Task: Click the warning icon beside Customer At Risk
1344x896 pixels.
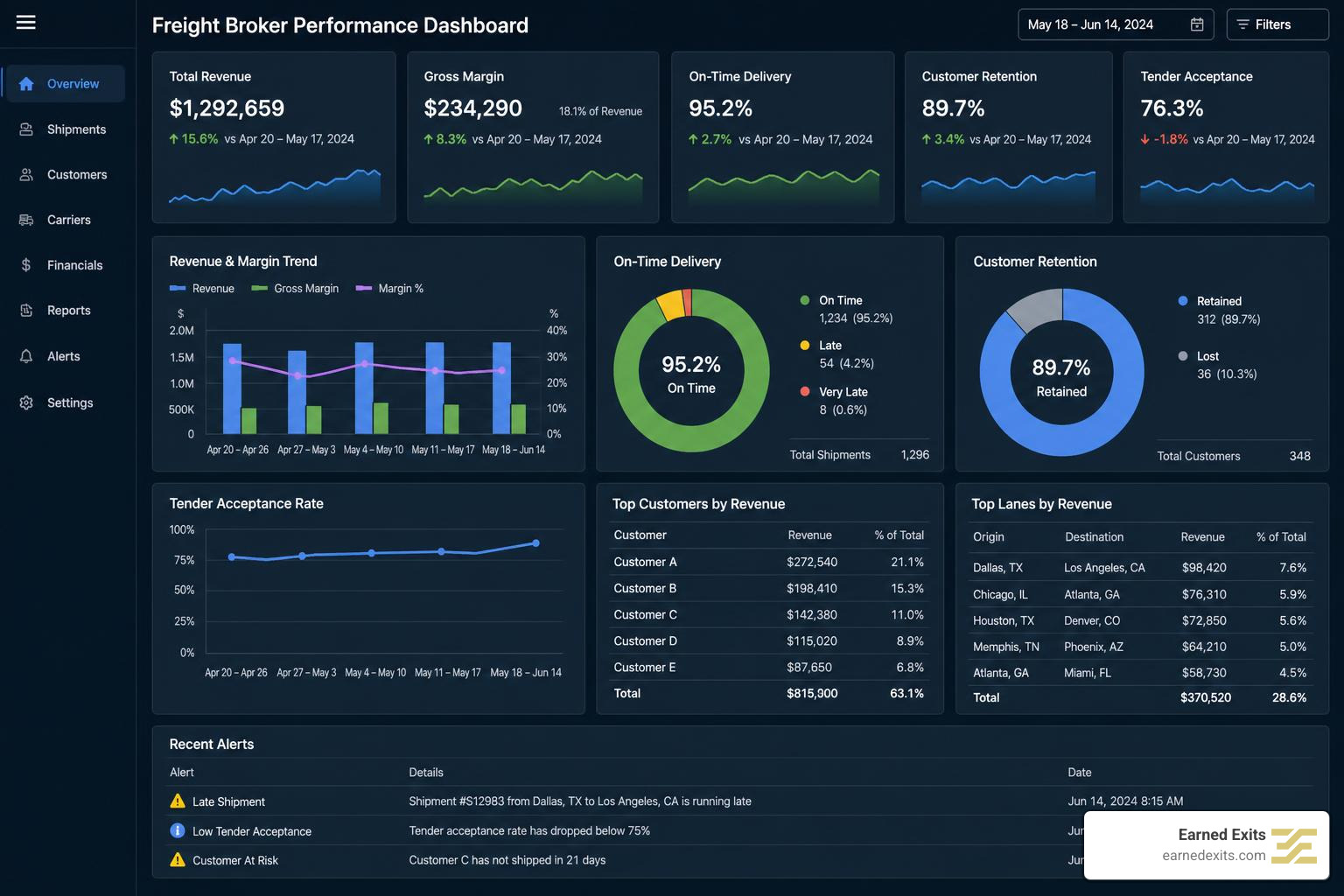Action: (x=178, y=859)
